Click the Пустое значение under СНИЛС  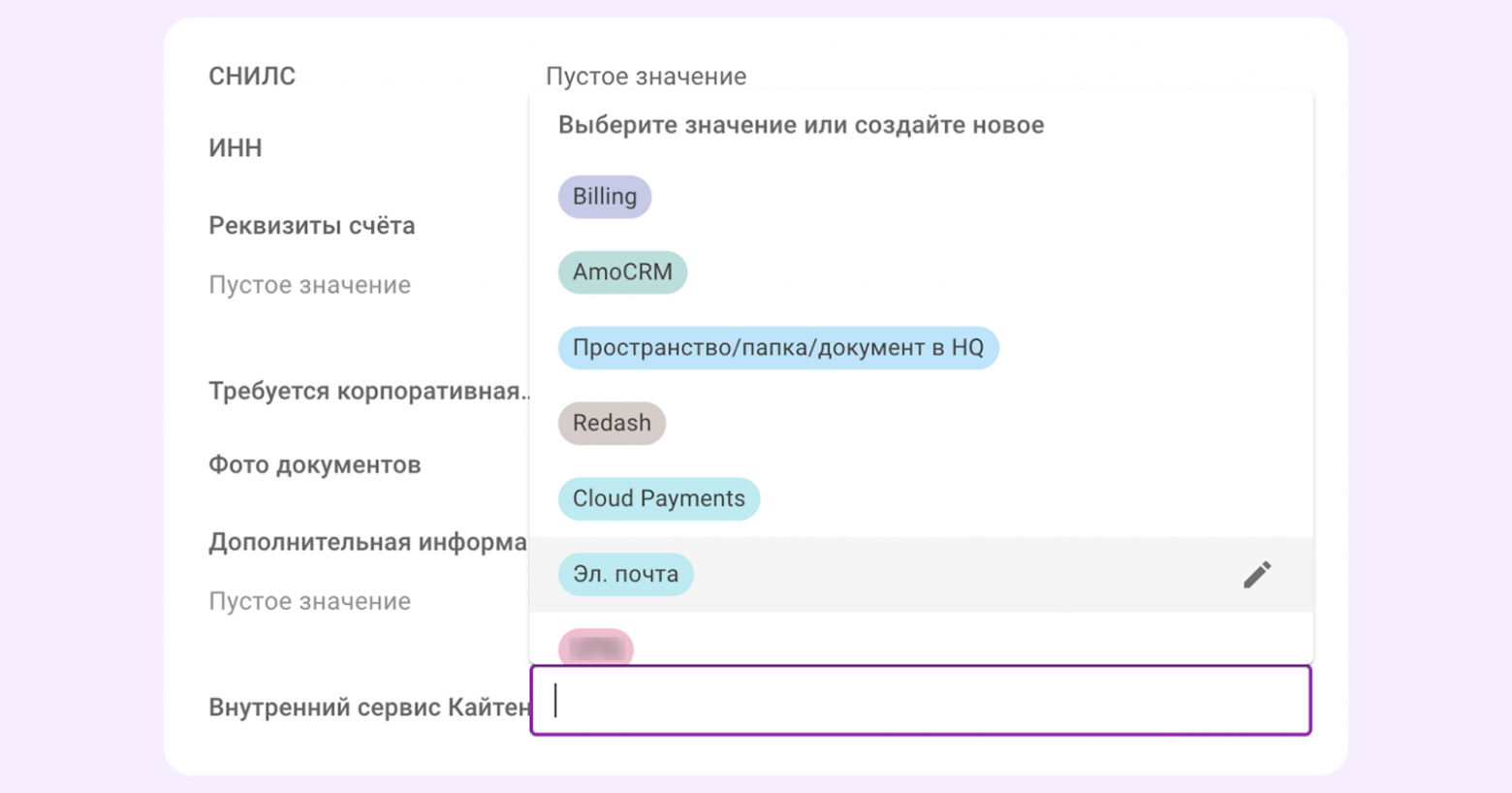point(646,76)
